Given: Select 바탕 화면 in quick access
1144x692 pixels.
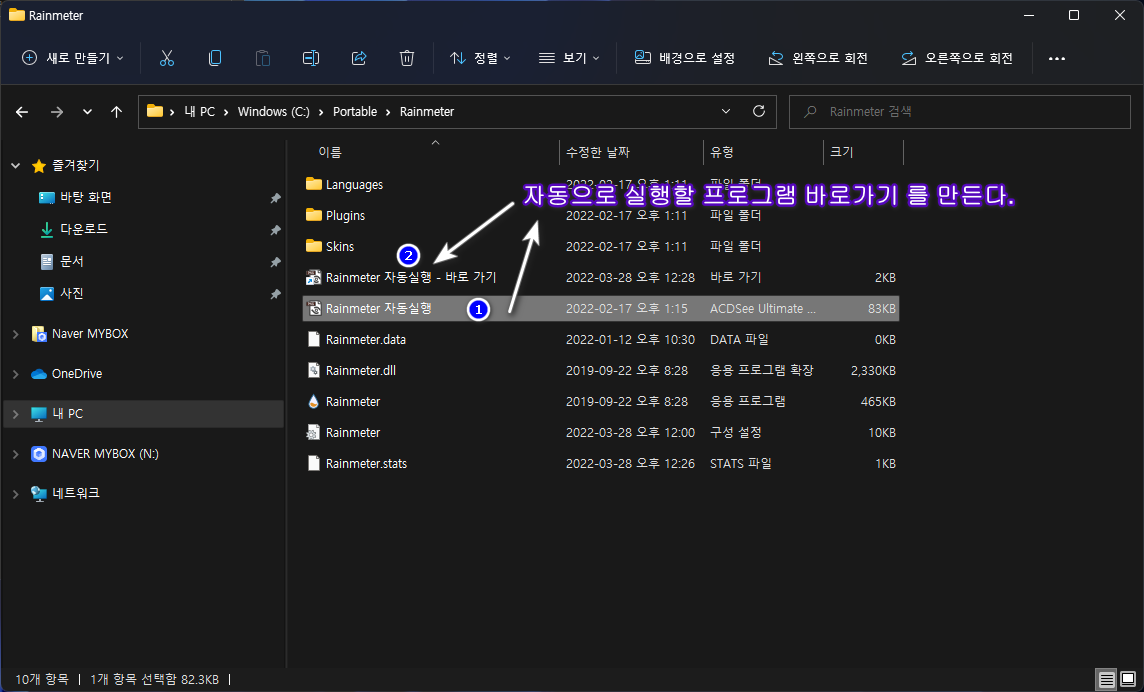Looking at the screenshot, I should (x=85, y=198).
